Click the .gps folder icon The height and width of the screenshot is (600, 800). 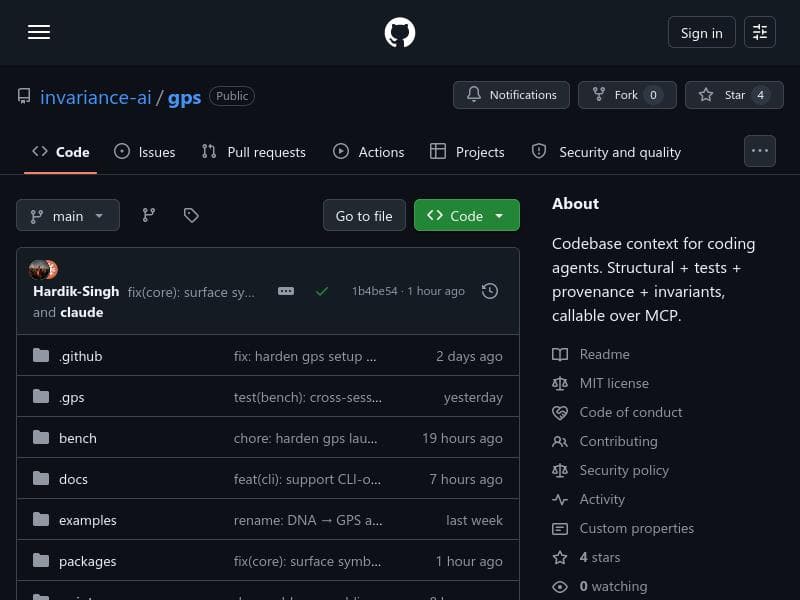pyautogui.click(x=41, y=396)
